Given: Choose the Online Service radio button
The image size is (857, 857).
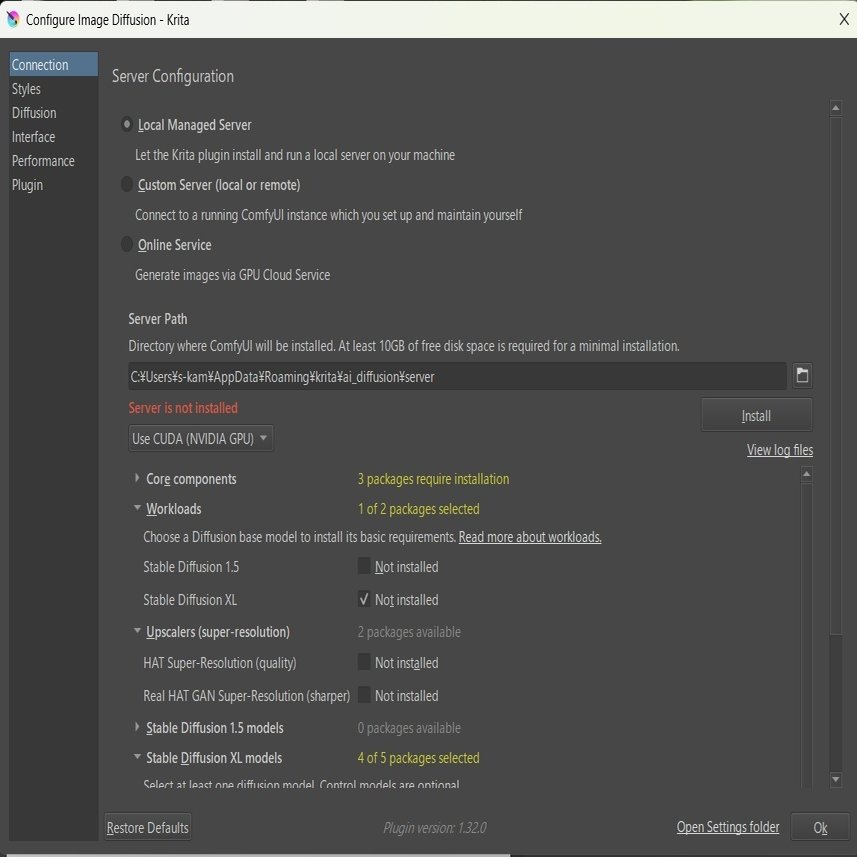Looking at the screenshot, I should point(126,244).
